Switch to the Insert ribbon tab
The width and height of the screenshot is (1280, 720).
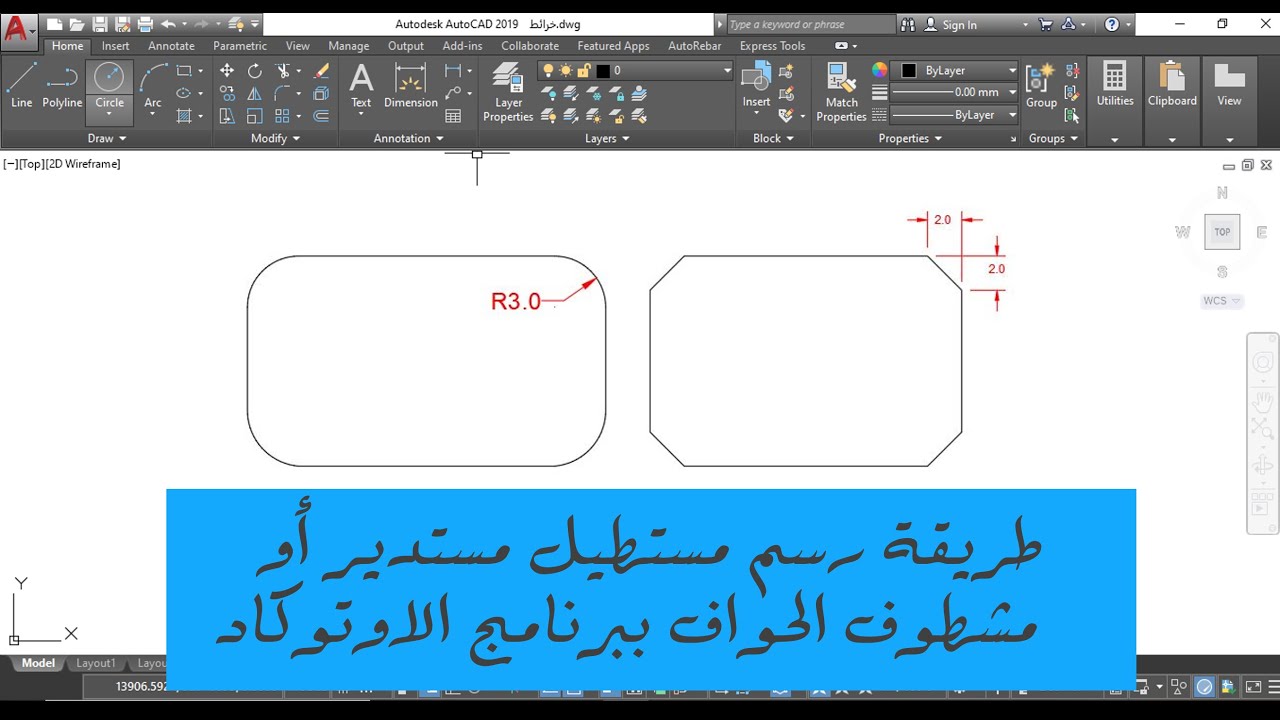(115, 46)
